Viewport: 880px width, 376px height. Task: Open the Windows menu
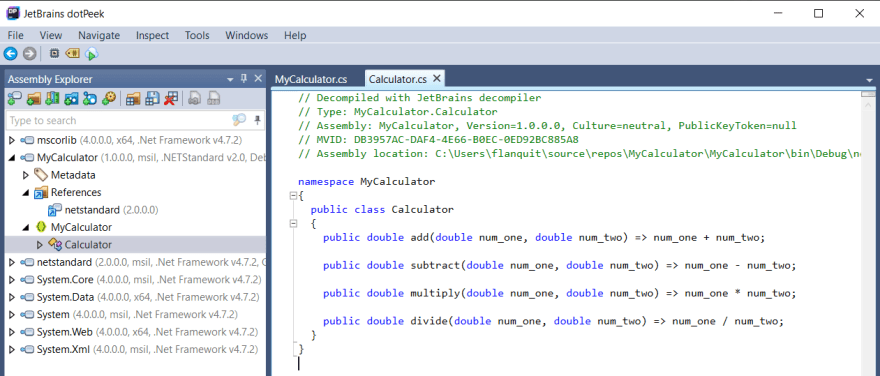pyautogui.click(x=247, y=35)
